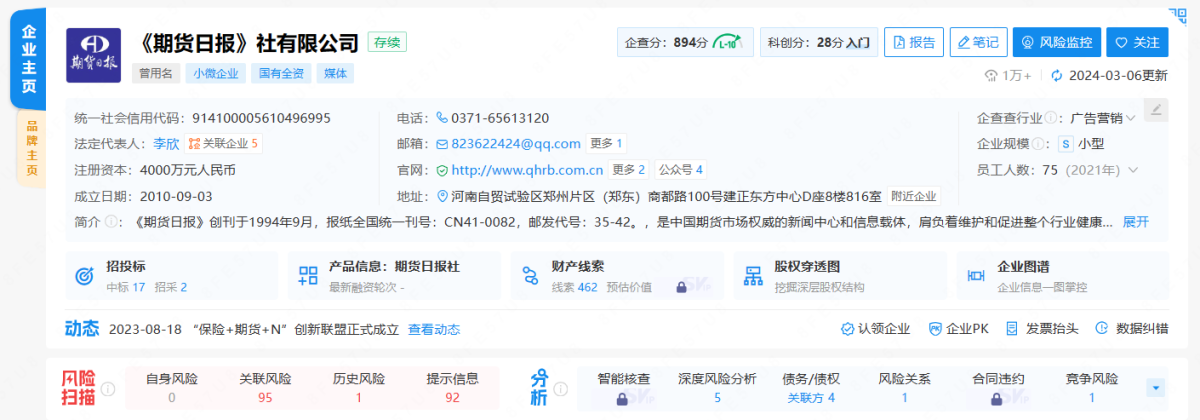
Task: Expand analysis section blue dropdown arrow
Action: [x=1157, y=388]
